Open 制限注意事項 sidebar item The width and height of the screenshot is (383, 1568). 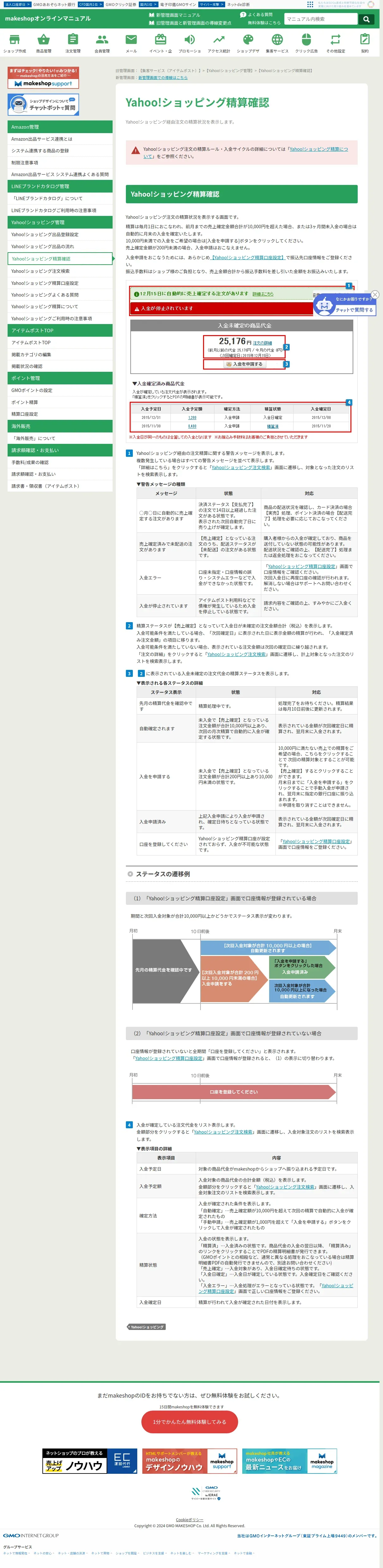click(x=60, y=162)
